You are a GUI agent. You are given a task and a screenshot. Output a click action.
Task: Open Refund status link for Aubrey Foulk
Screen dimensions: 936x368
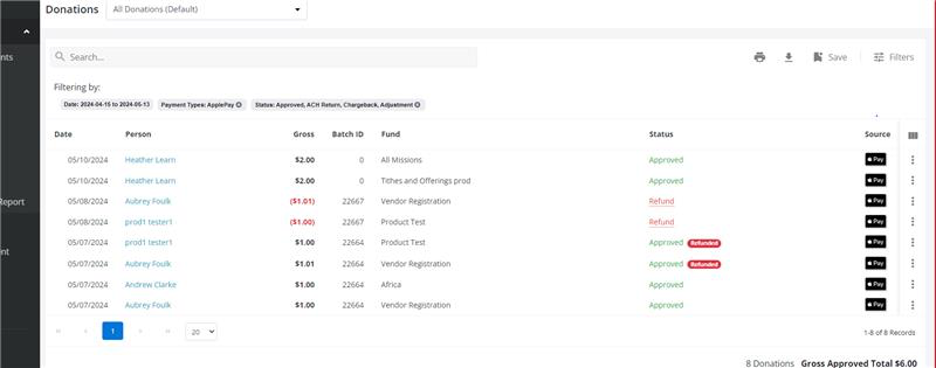tap(661, 201)
